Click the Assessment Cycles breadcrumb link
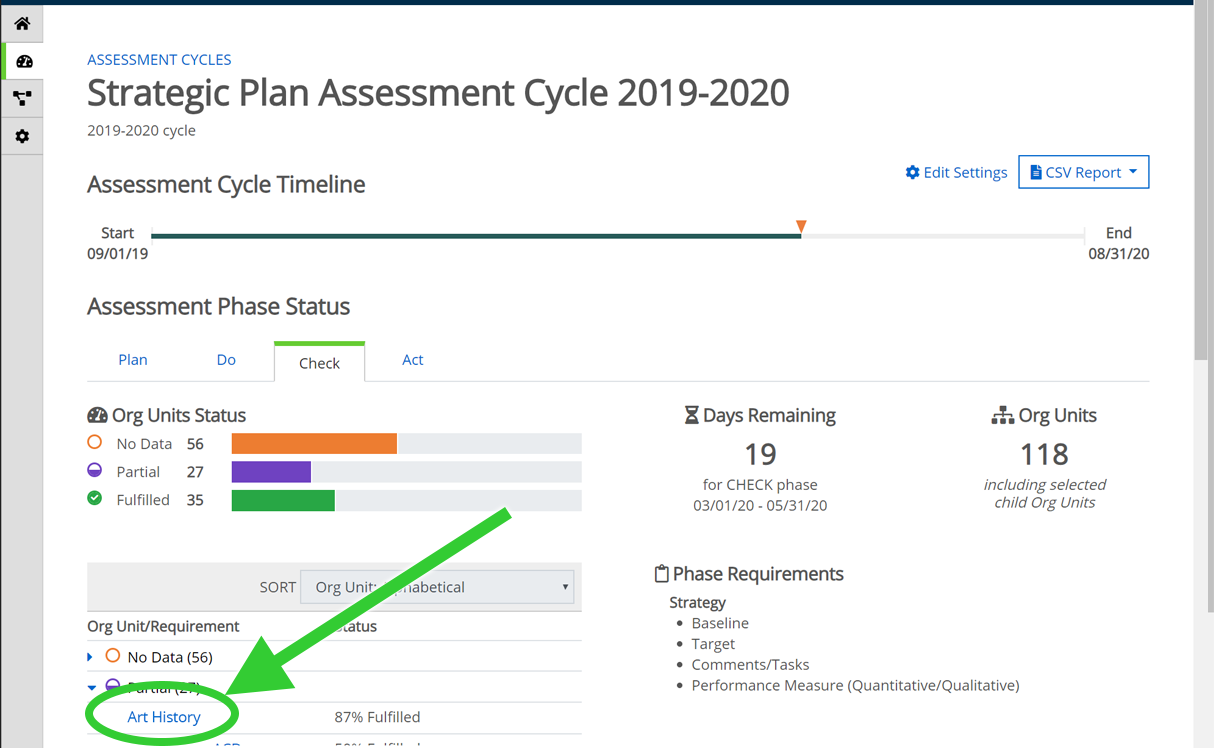The width and height of the screenshot is (1214, 748). pos(159,59)
